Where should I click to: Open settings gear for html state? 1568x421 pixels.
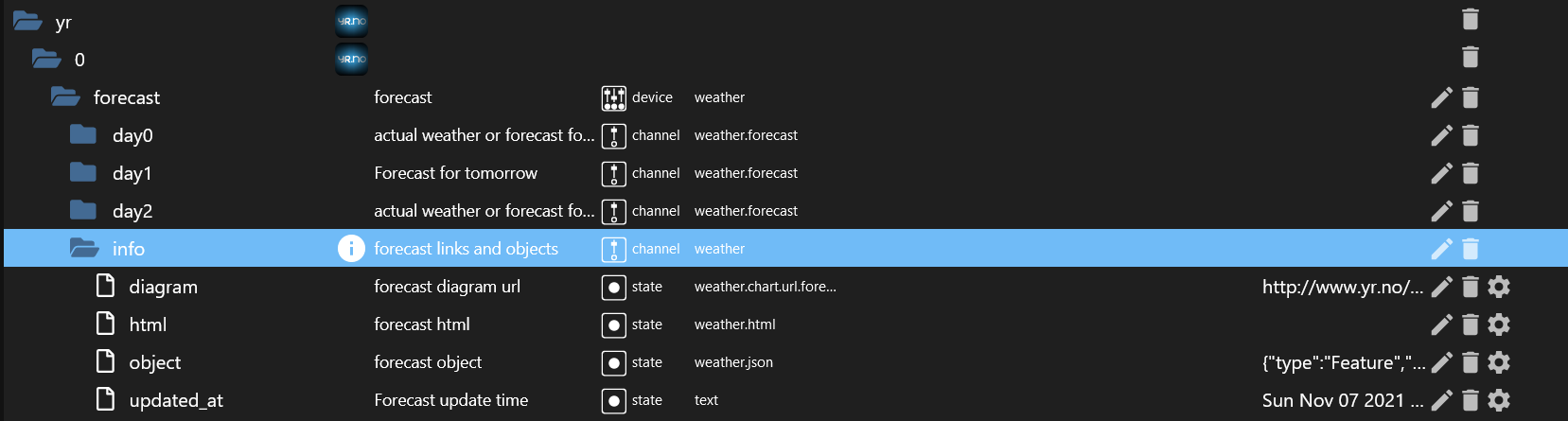[x=1499, y=325]
